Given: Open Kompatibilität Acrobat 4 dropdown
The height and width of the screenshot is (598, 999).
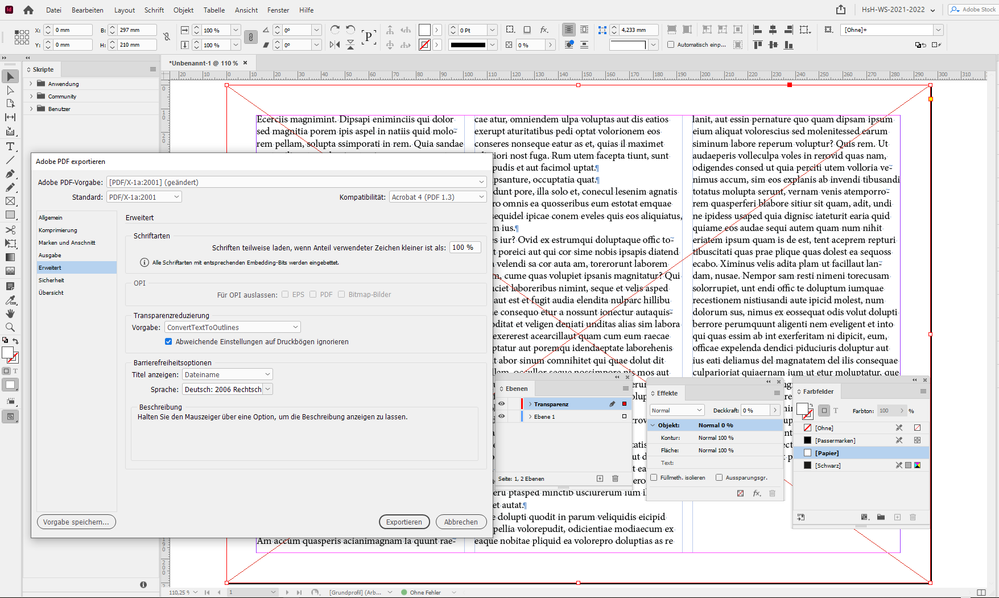Looking at the screenshot, I should click(438, 197).
